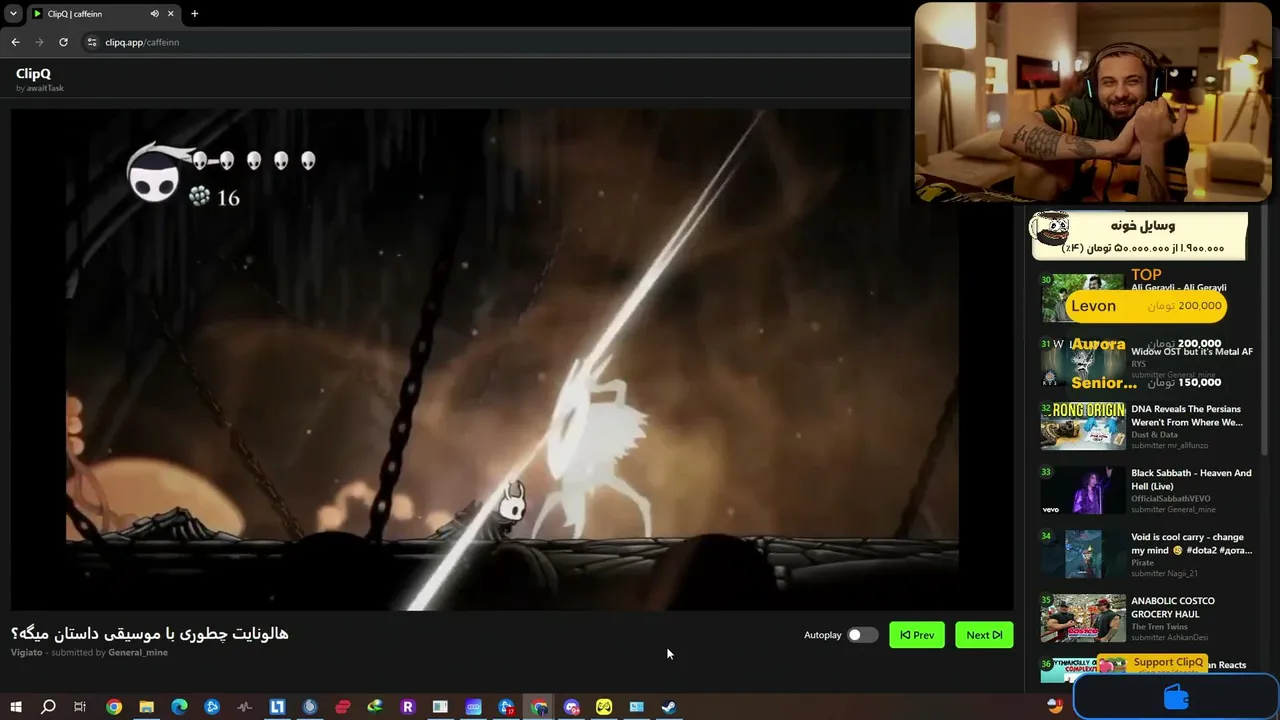Select the Ali Gerayli queue thumbnail

(x=1082, y=298)
